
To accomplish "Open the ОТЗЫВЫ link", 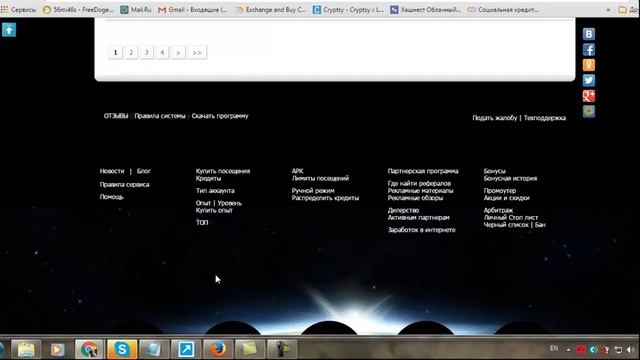I will 116,116.
